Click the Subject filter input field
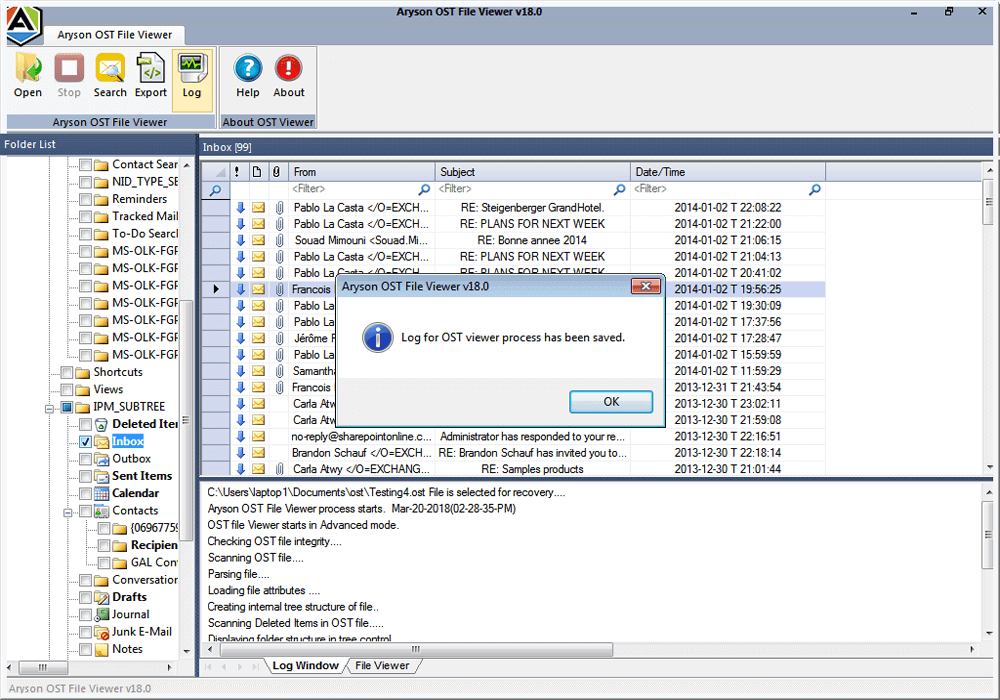The image size is (1000, 700). click(x=524, y=189)
